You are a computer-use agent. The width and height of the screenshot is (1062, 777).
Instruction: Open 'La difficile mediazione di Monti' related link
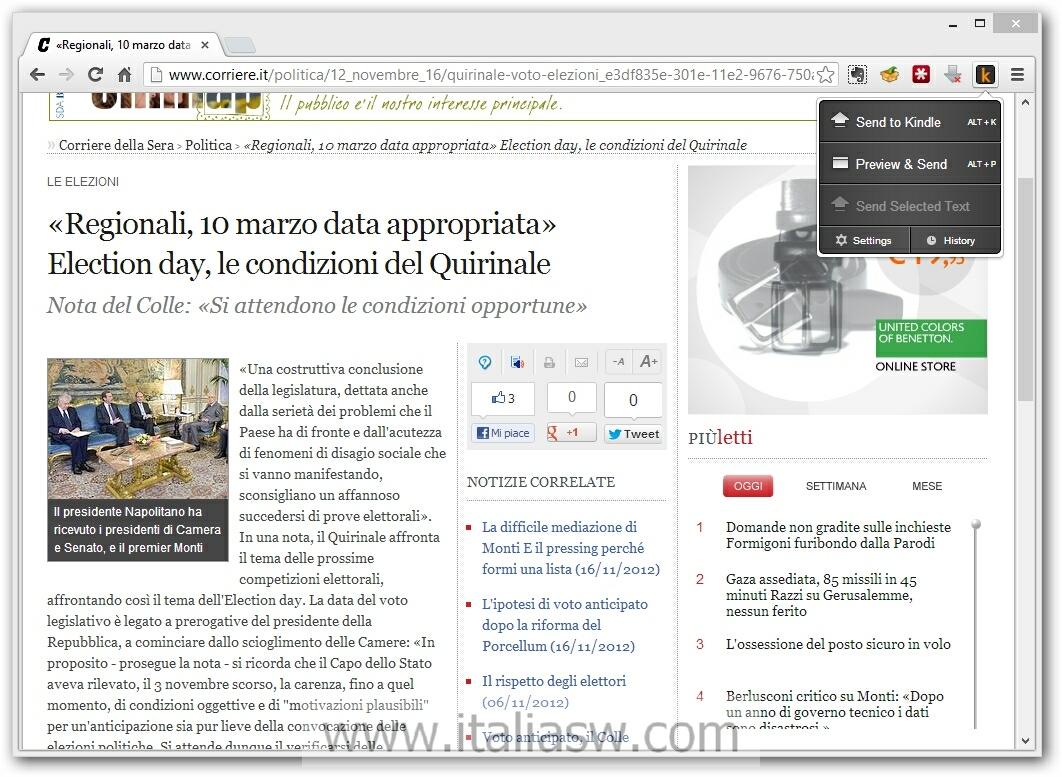pos(571,548)
